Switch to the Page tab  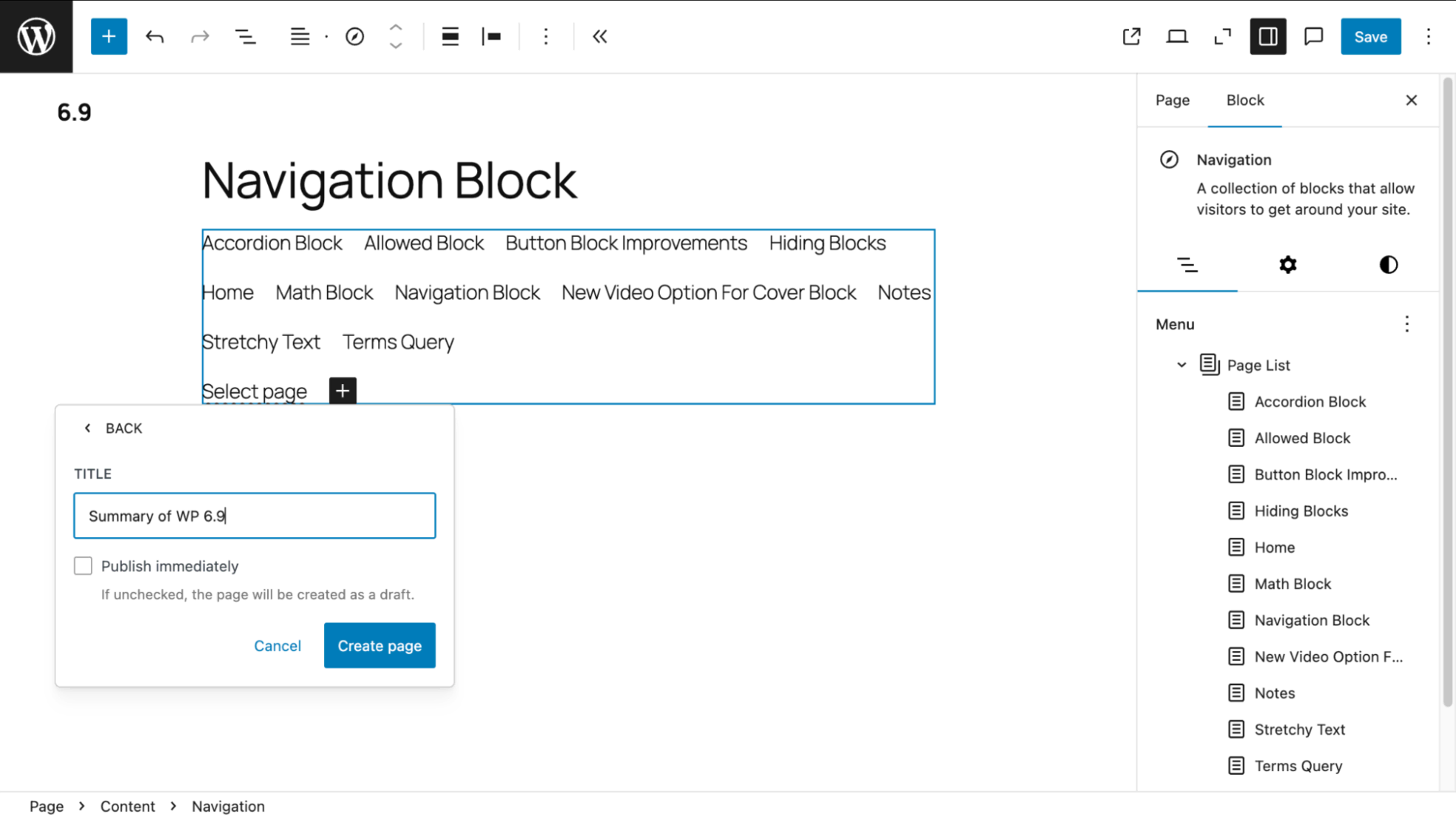pos(1172,100)
